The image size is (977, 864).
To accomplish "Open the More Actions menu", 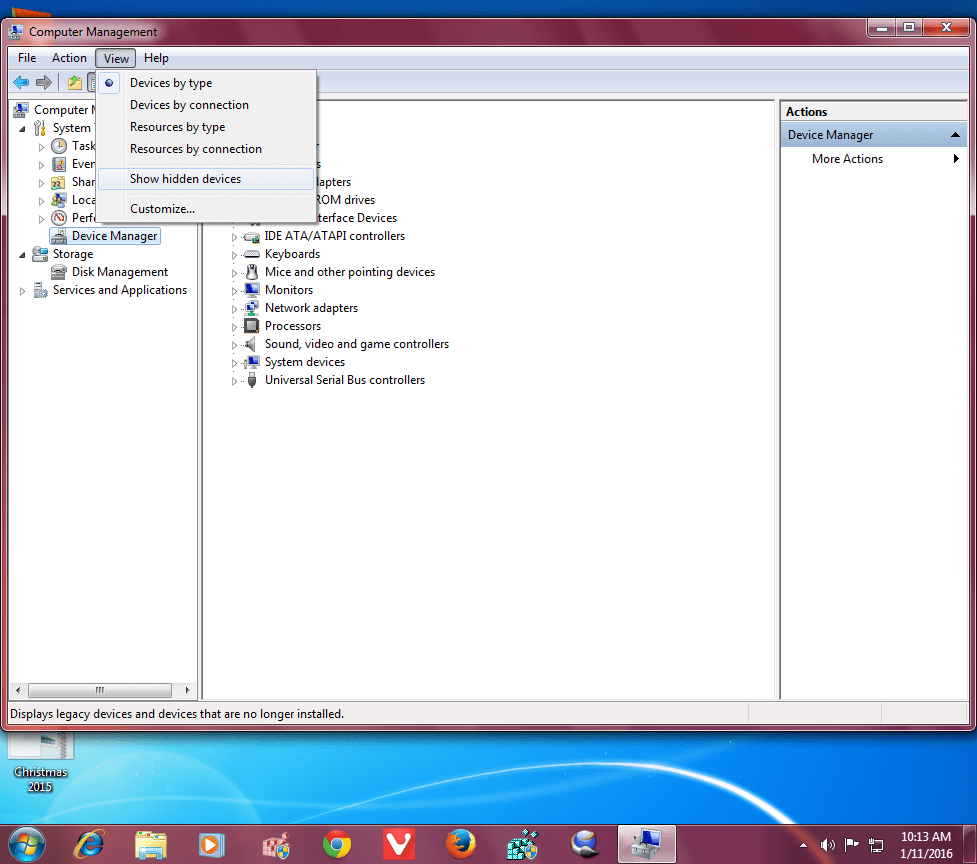I will point(847,158).
